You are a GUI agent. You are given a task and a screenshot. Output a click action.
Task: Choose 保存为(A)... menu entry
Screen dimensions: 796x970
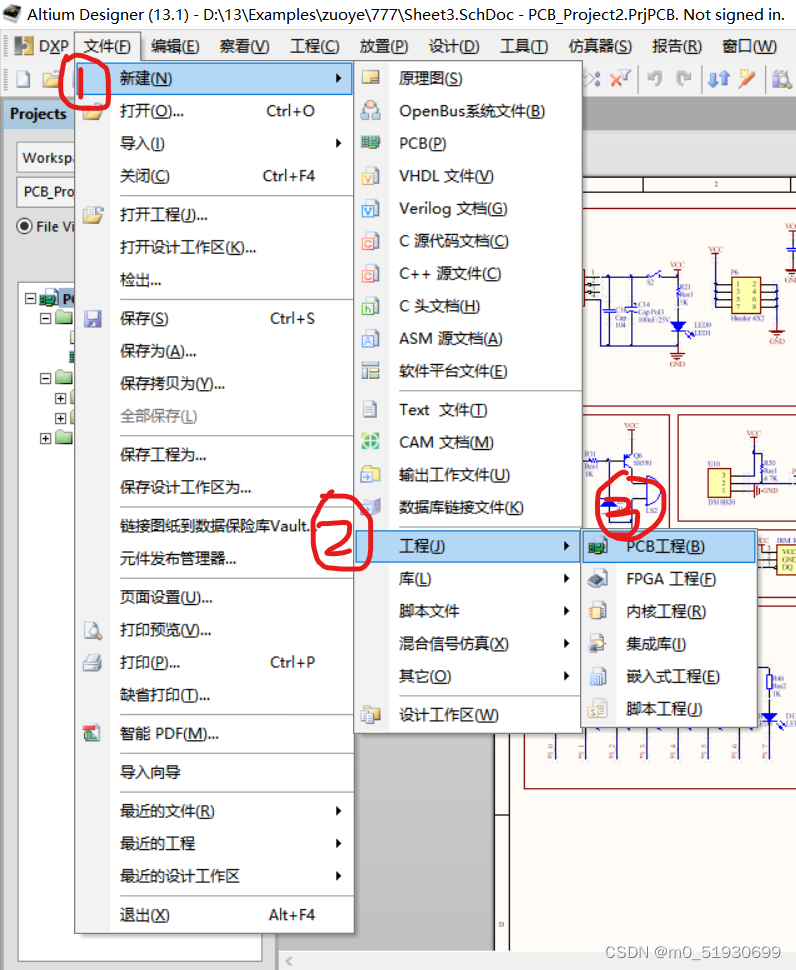(x=214, y=351)
